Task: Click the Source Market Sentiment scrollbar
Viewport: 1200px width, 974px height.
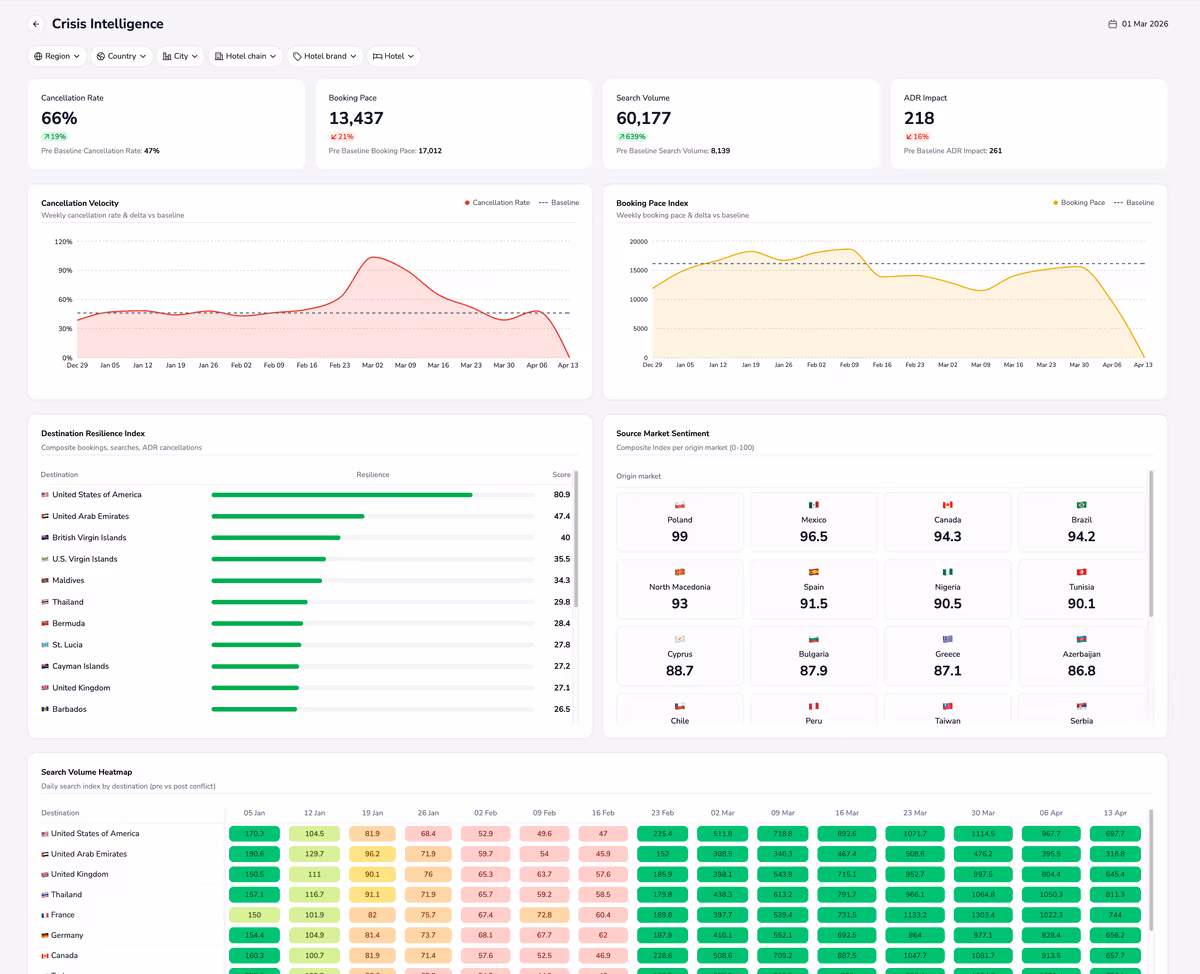Action: coord(1151,545)
